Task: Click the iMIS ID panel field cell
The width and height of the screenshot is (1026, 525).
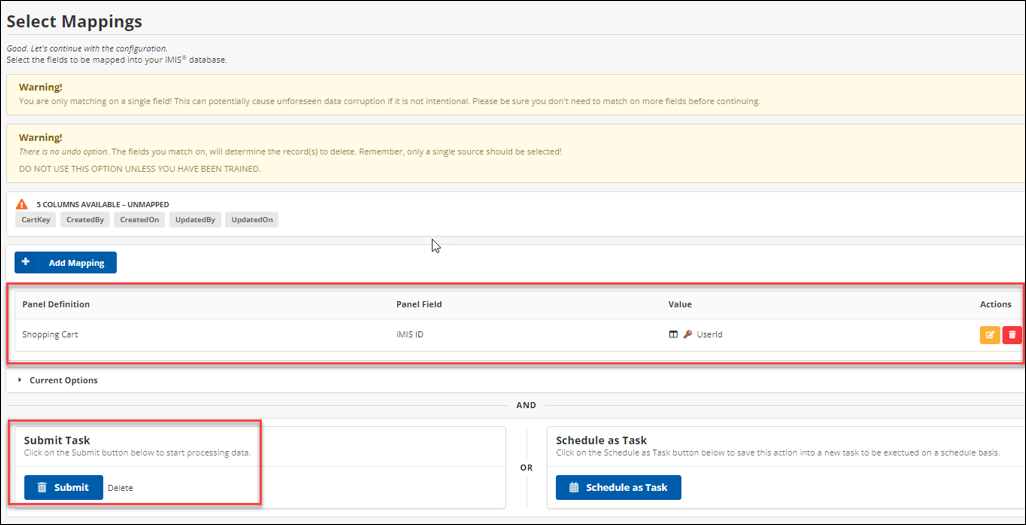Action: point(410,334)
